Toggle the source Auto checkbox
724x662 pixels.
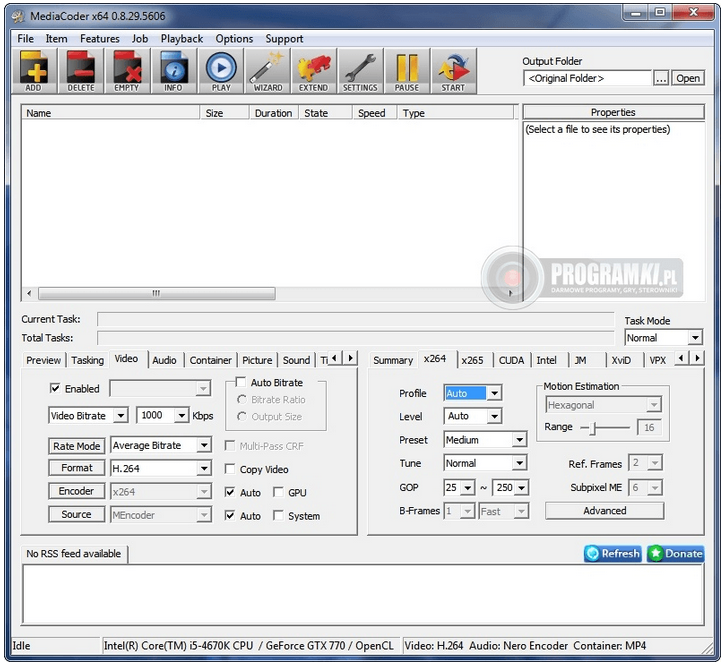[x=229, y=515]
